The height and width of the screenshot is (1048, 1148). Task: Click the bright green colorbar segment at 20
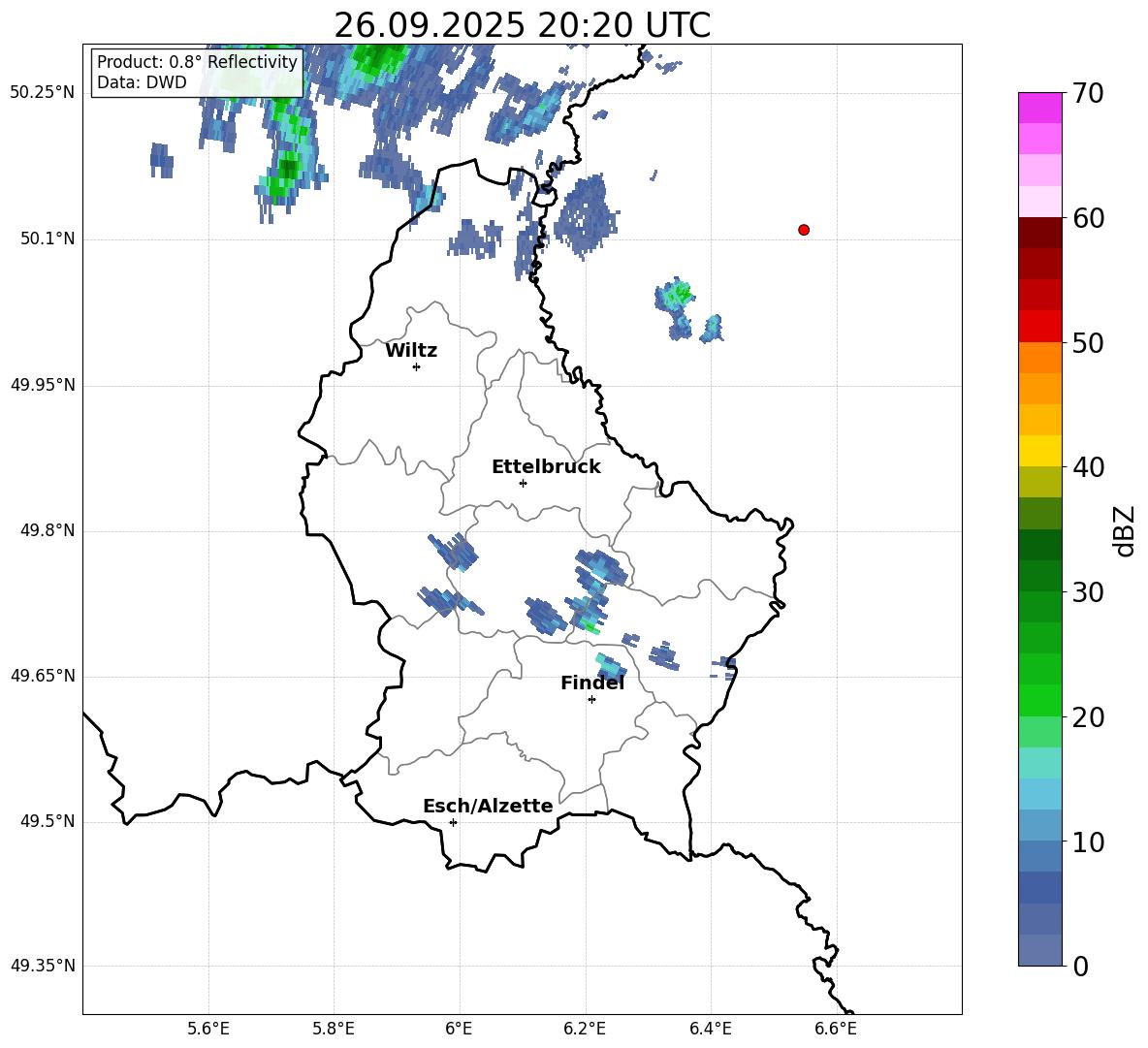point(1040,700)
